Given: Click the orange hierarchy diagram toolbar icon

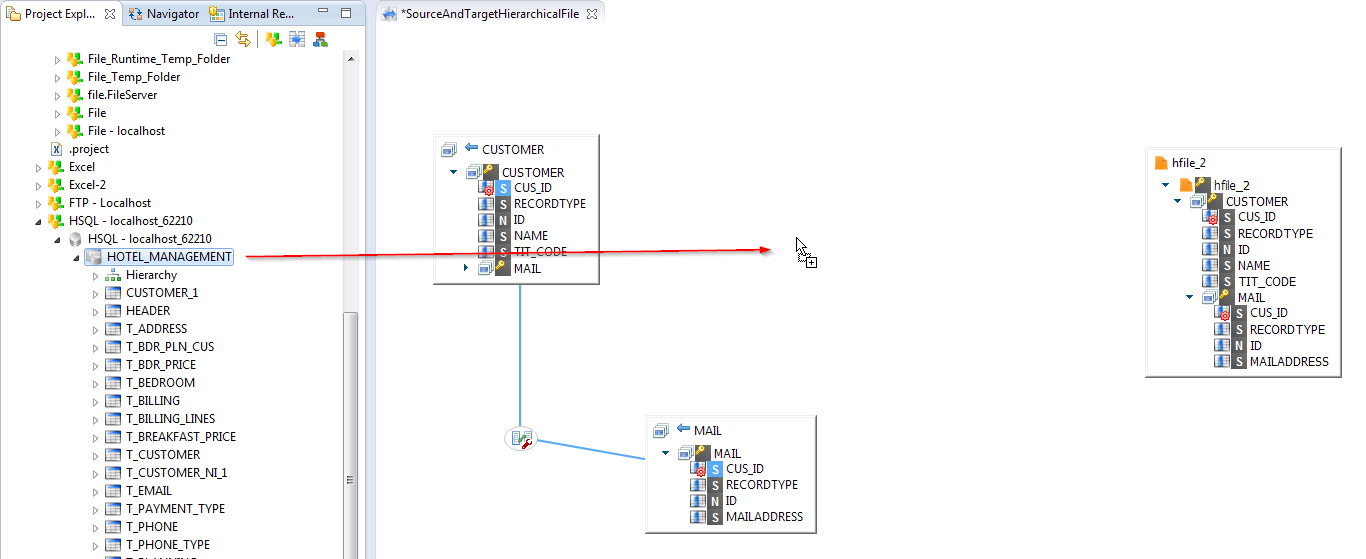Looking at the screenshot, I should click(320, 39).
